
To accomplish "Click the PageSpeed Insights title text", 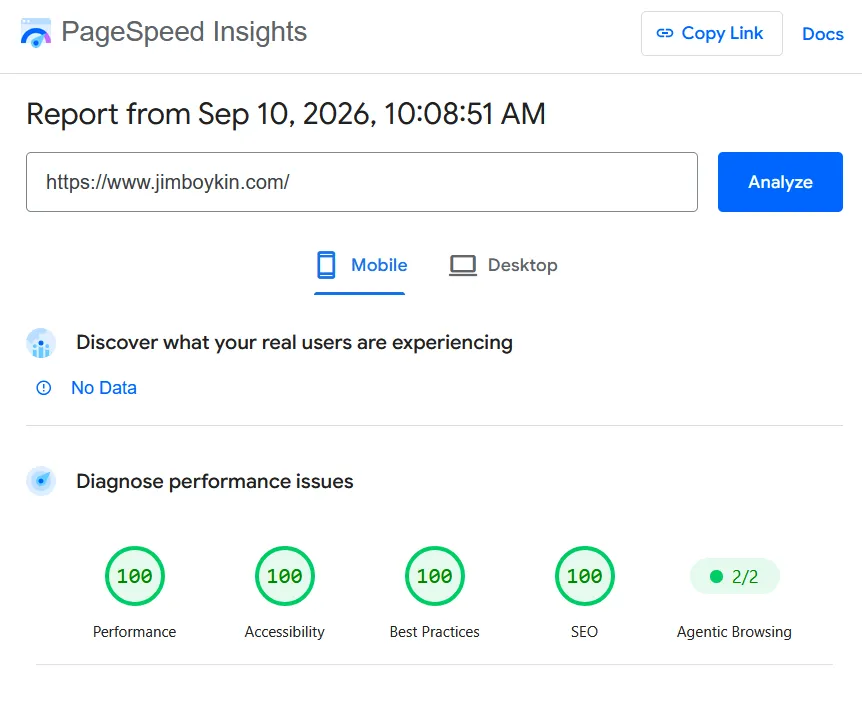I will click(x=184, y=31).
